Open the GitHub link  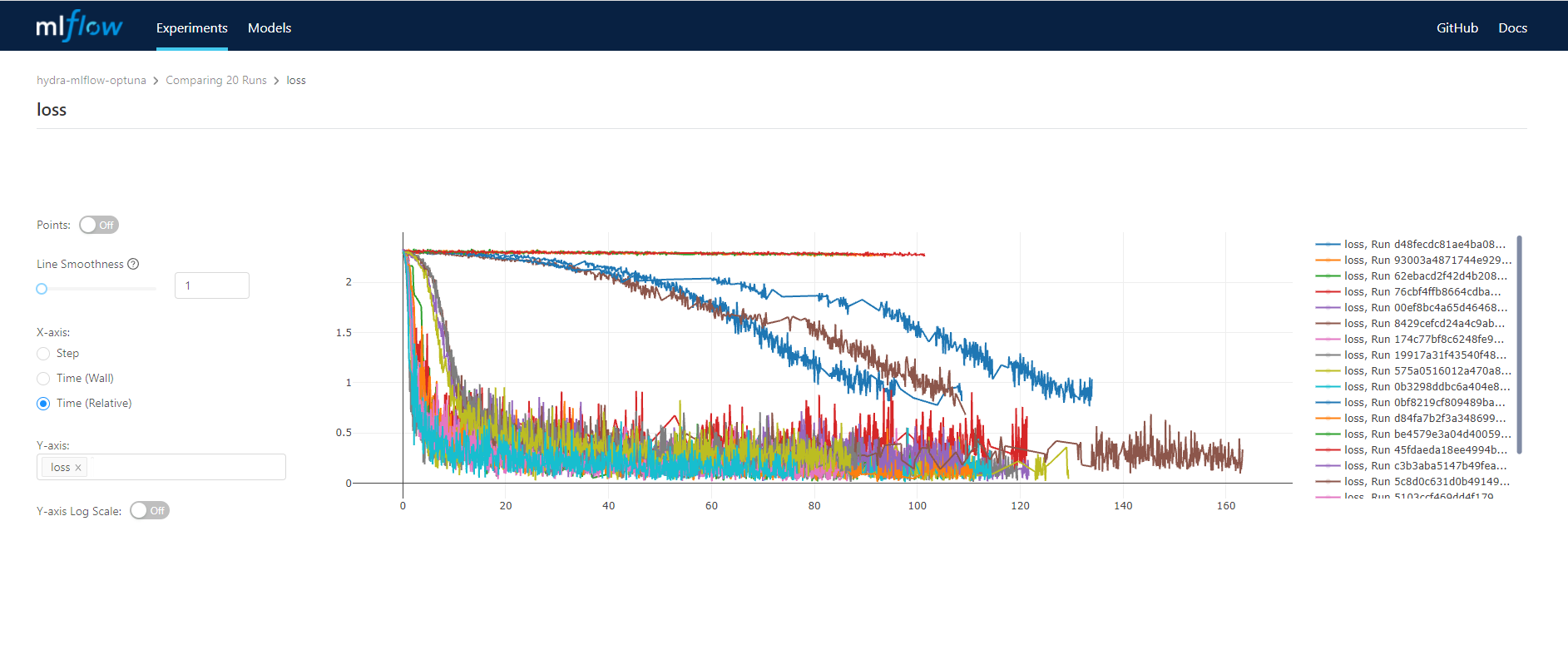(1457, 27)
